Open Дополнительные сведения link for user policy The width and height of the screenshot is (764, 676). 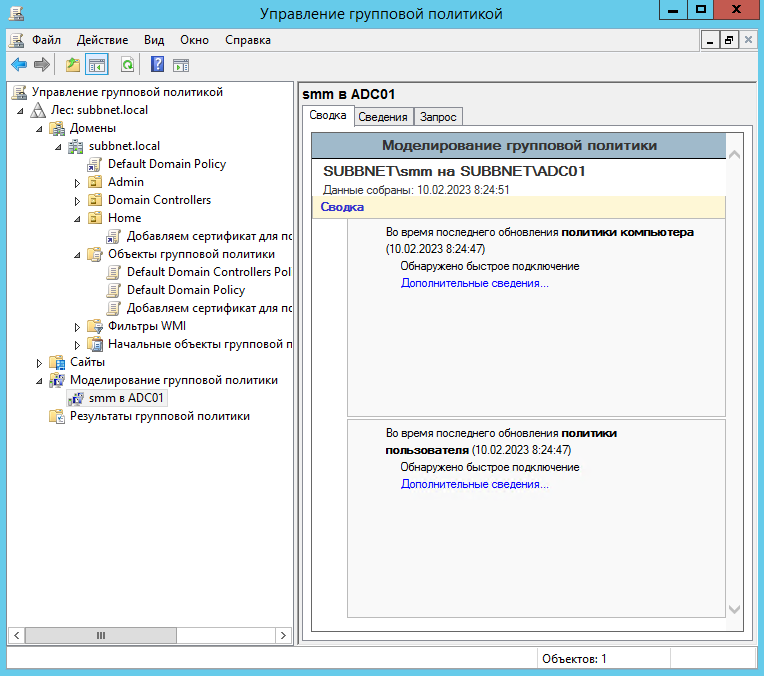click(x=474, y=484)
